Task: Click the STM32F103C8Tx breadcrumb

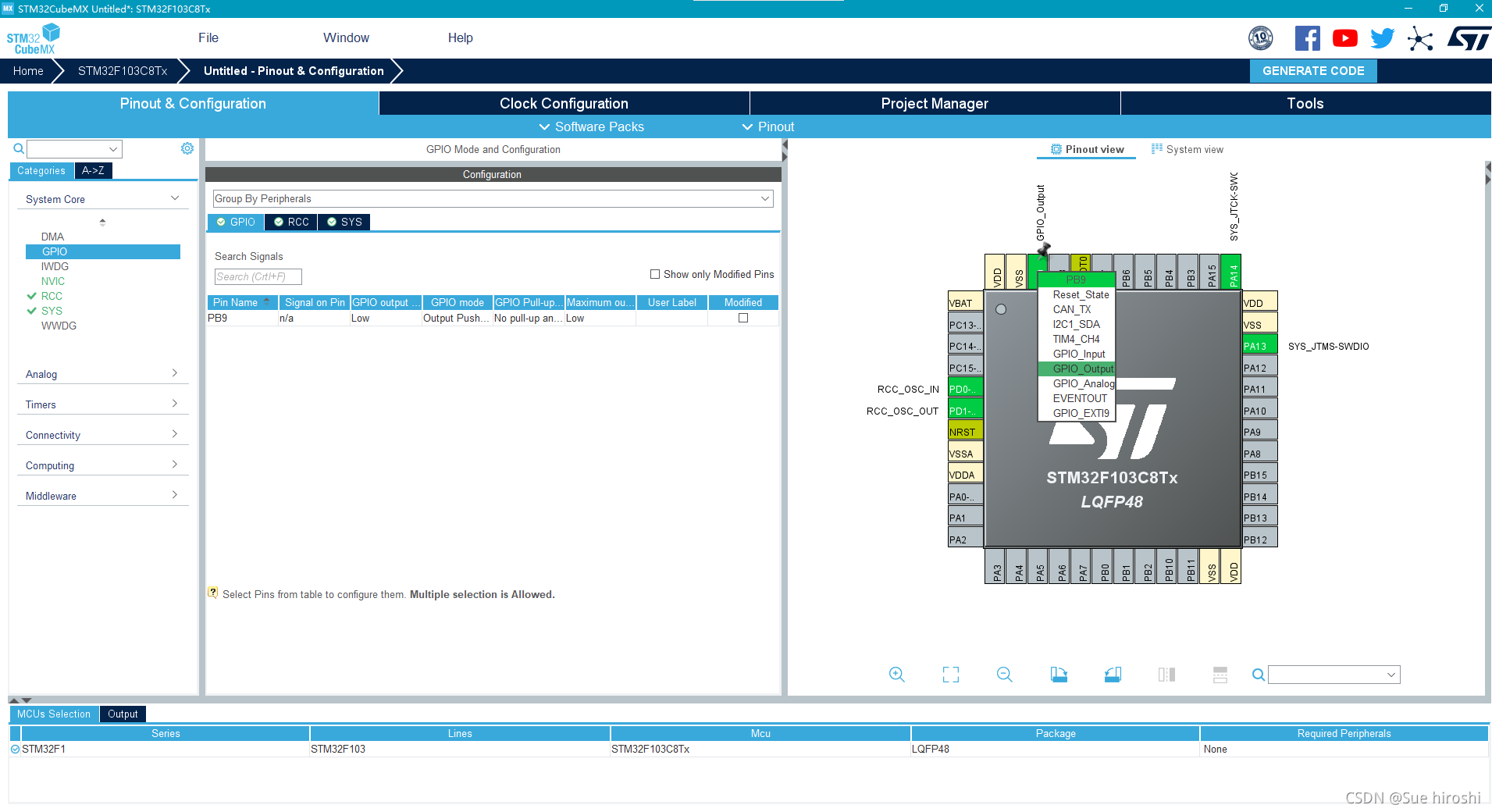Action: (123, 71)
